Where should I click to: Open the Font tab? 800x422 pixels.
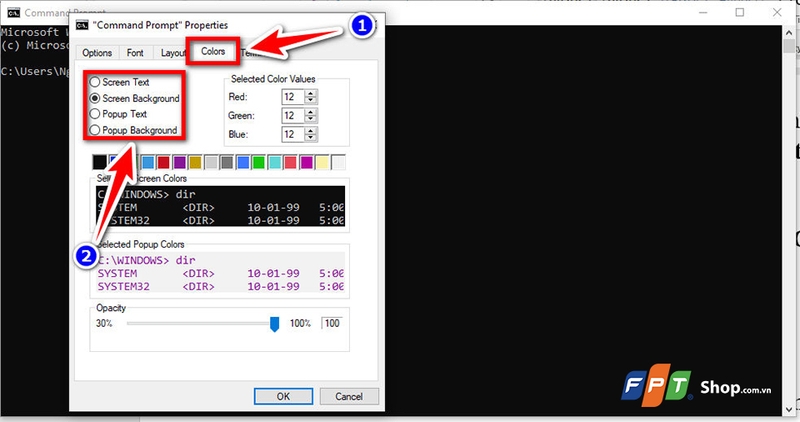point(135,53)
